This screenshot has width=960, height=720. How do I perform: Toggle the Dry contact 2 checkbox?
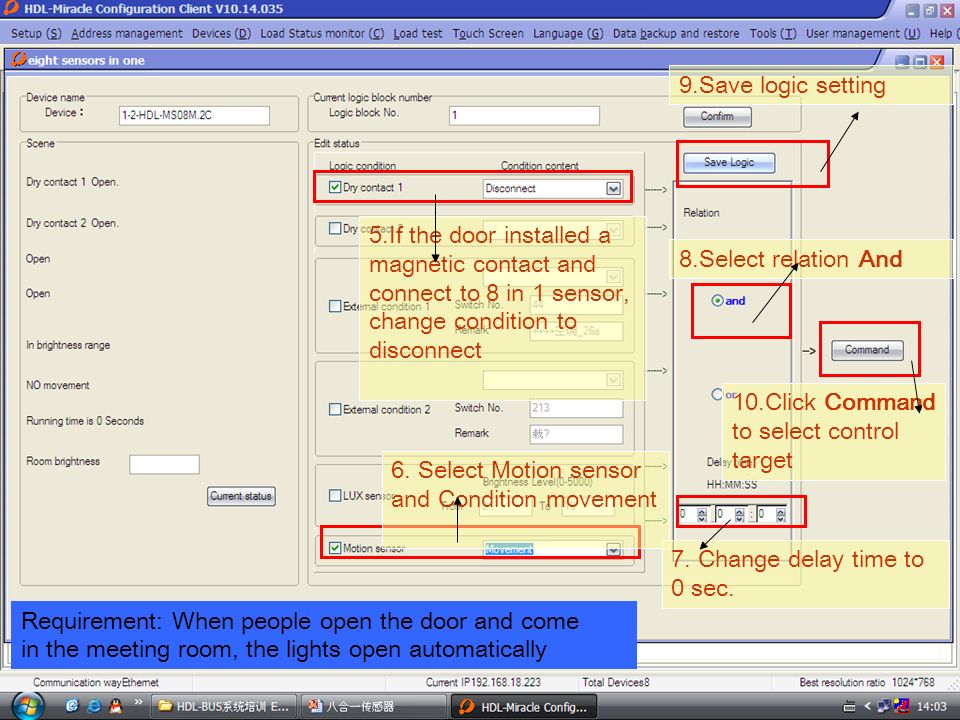click(335, 228)
